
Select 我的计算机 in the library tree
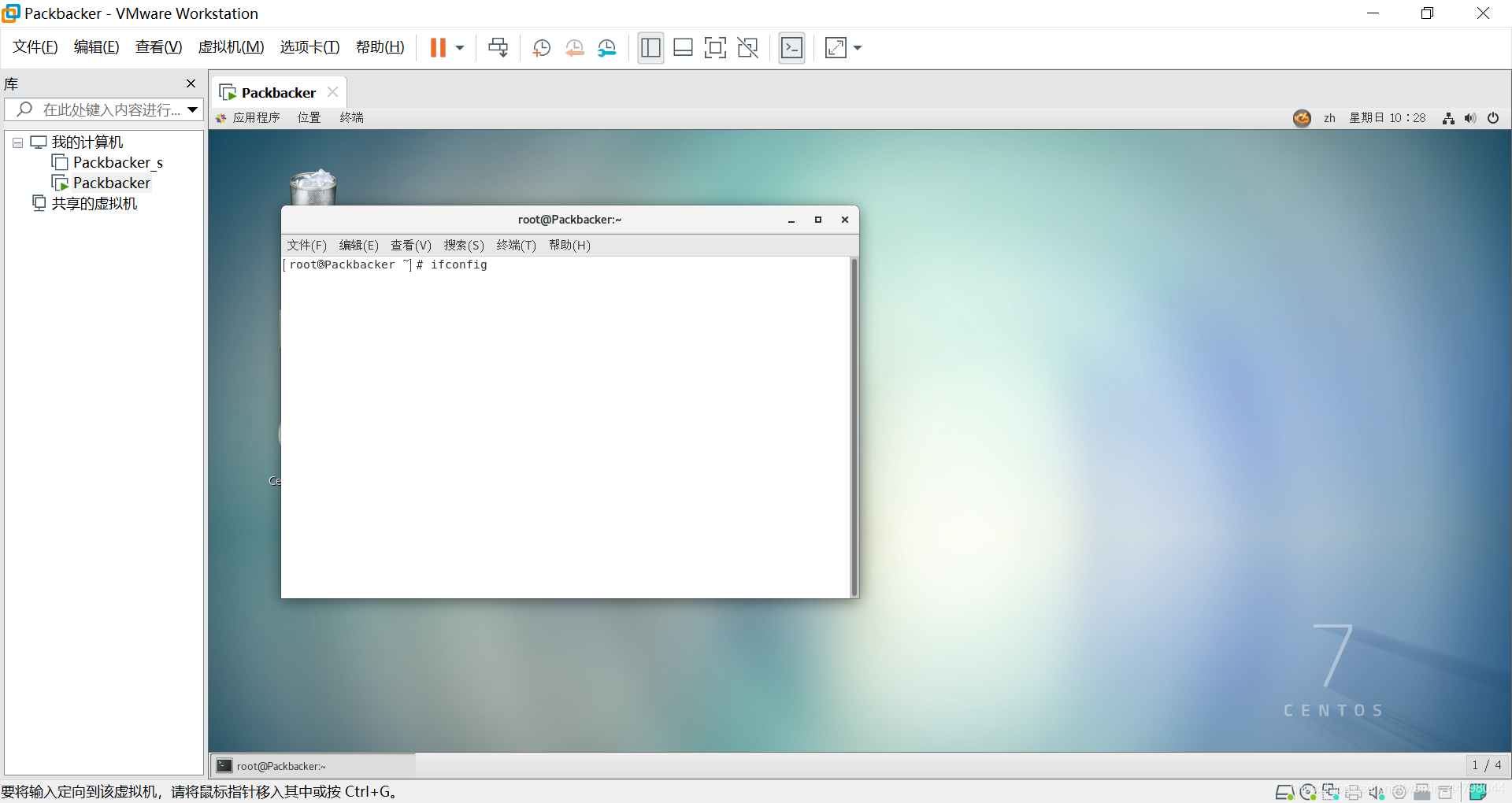click(x=77, y=142)
